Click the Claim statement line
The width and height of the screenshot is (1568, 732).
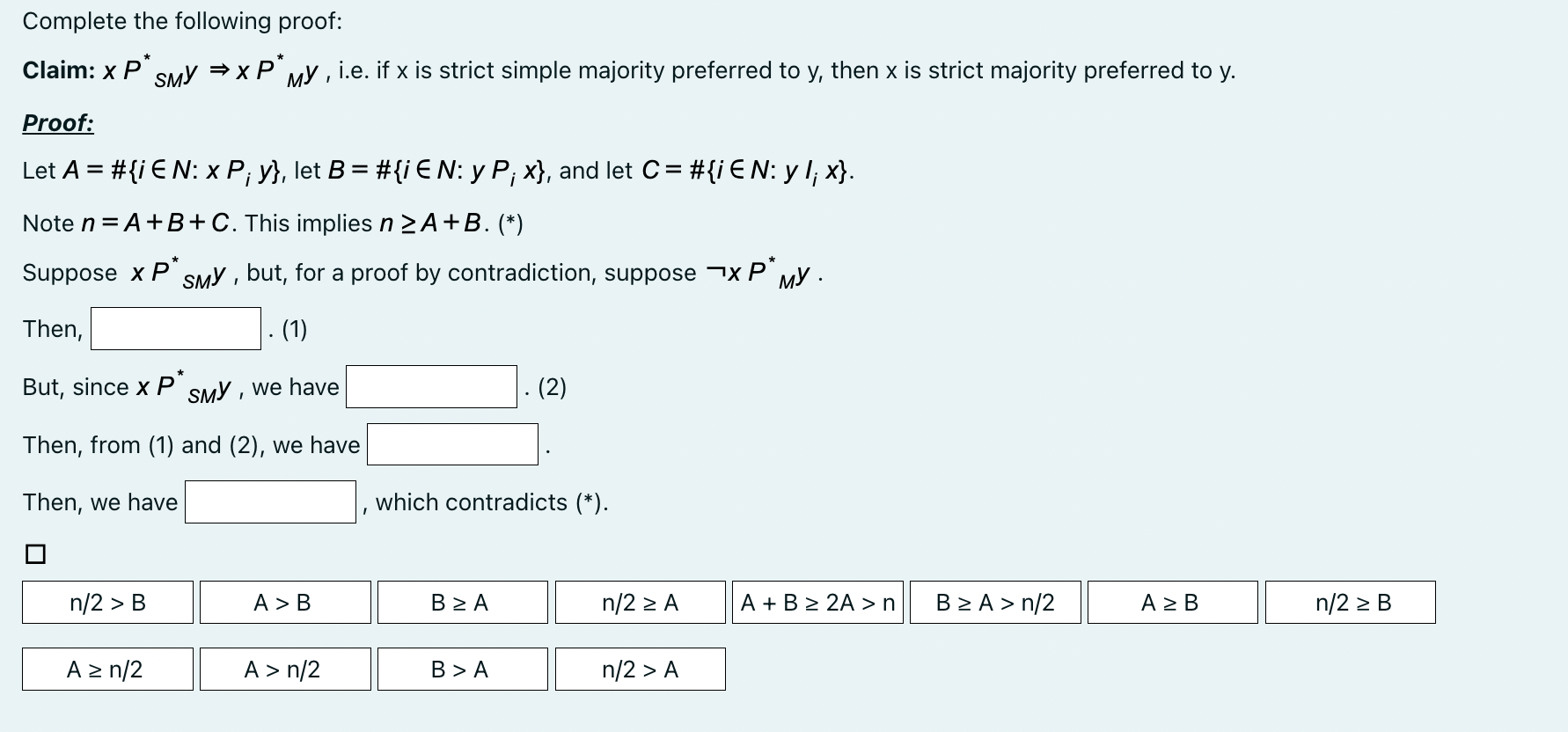(x=352, y=70)
